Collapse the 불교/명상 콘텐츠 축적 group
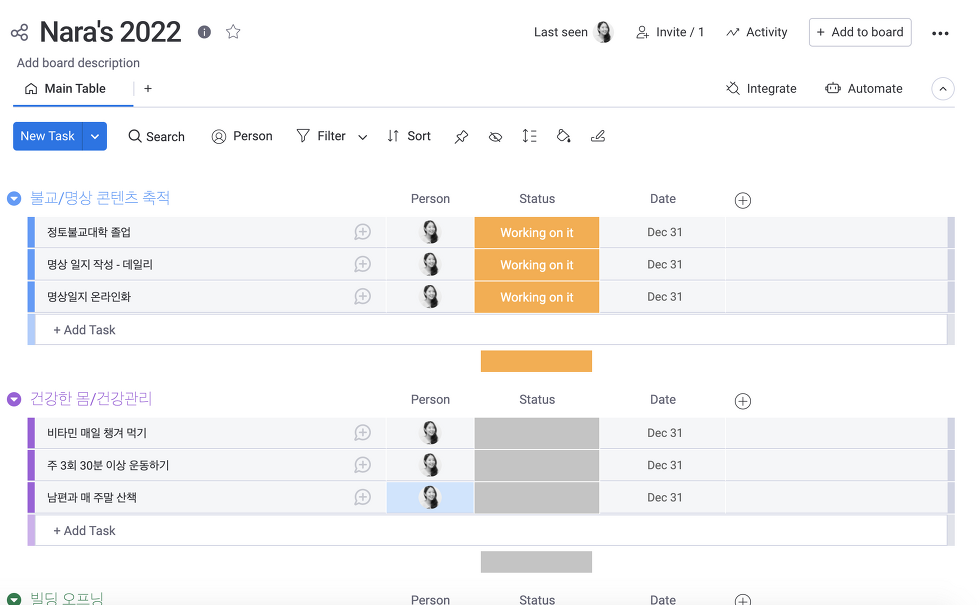 14,198
